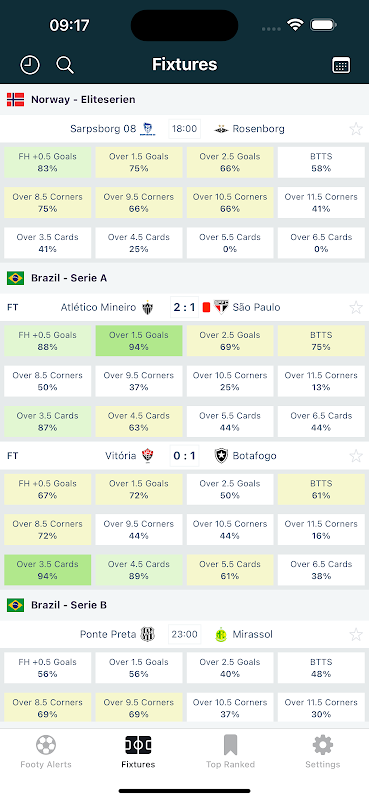
Task: Select the Over 1.5 Goals 94% tile
Action: point(139,341)
